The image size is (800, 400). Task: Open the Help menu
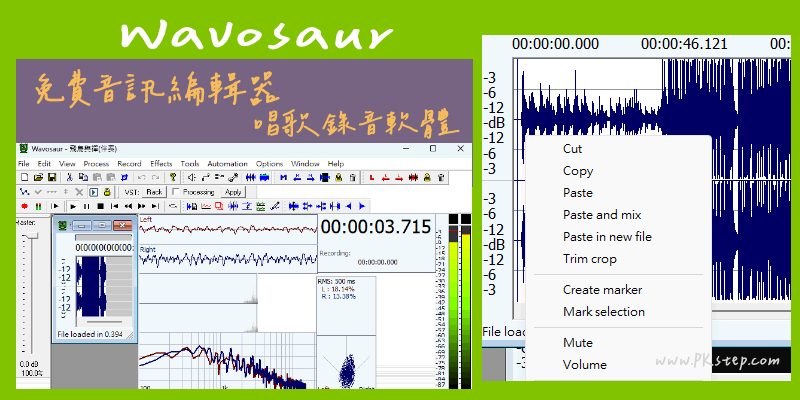[x=336, y=164]
